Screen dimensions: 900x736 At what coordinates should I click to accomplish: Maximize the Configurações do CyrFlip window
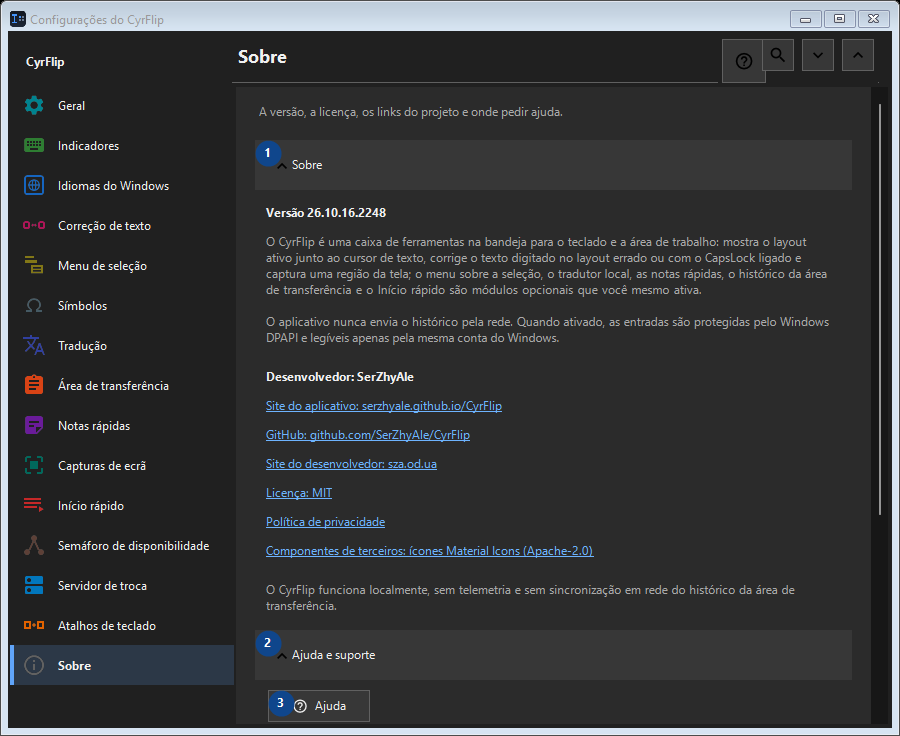point(840,19)
